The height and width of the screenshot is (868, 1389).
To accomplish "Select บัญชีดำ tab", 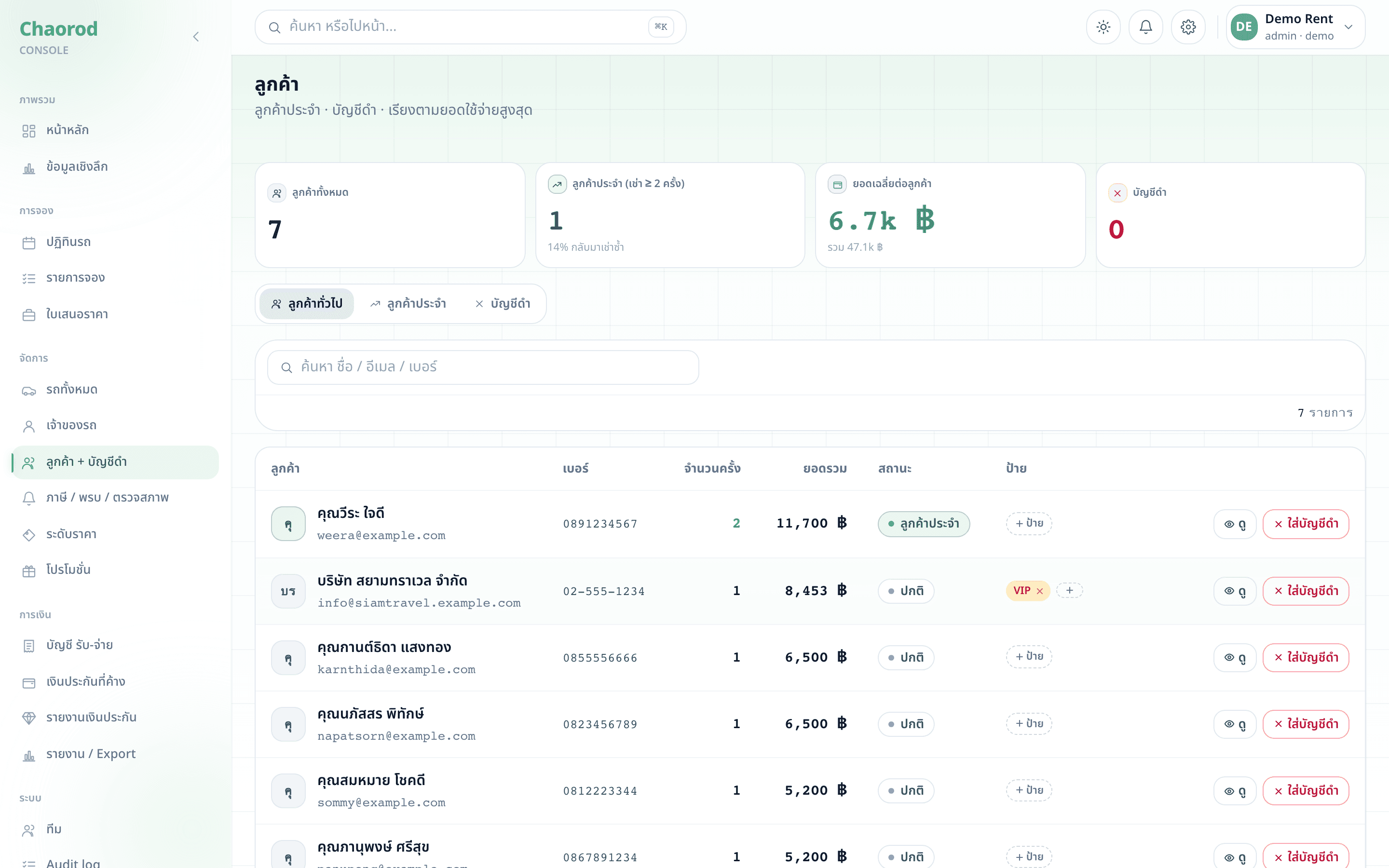I will coord(503,304).
